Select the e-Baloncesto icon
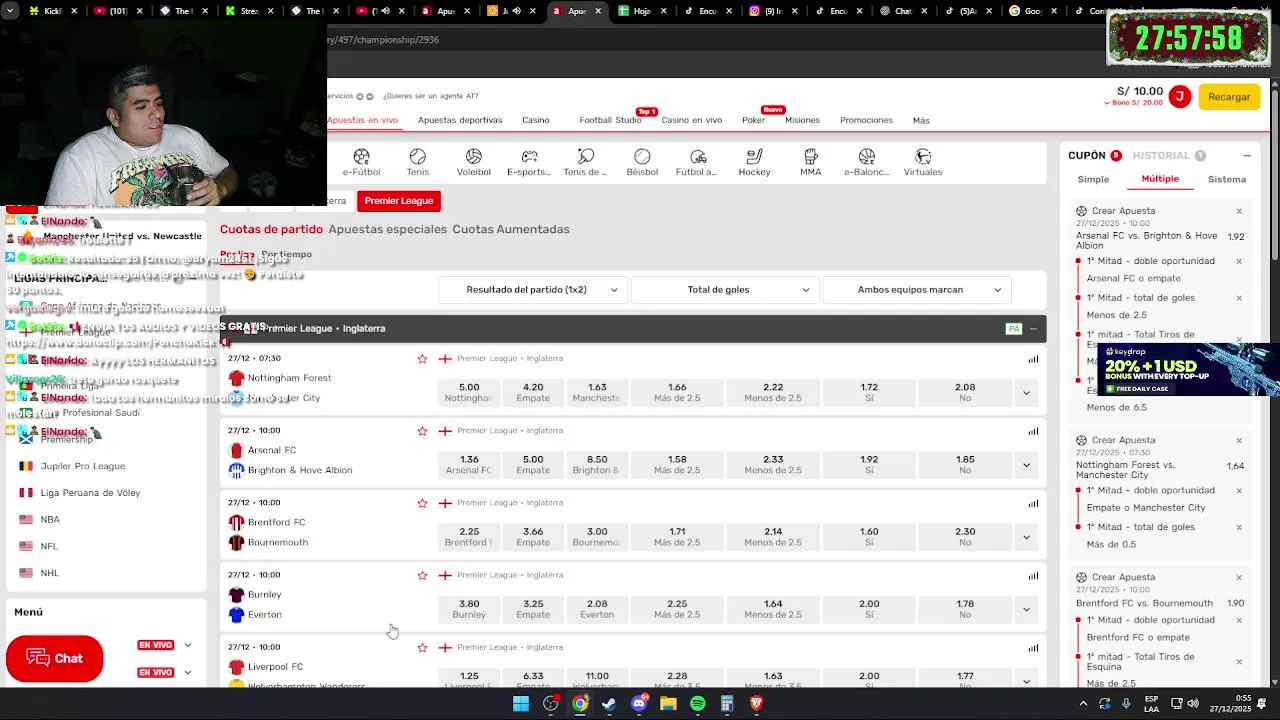The height and width of the screenshot is (720, 1280). 866,162
